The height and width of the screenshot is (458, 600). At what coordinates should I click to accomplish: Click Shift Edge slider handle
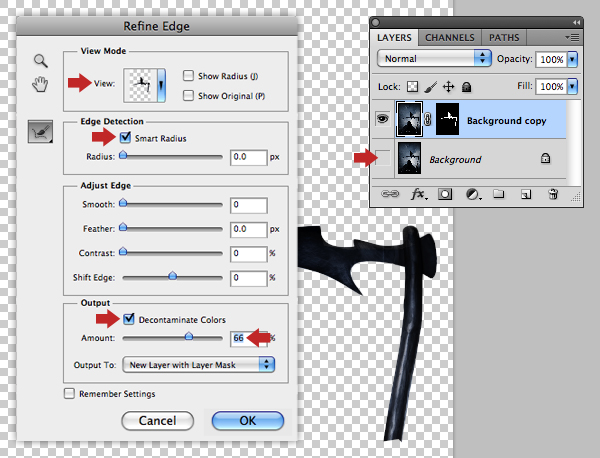pyautogui.click(x=173, y=275)
